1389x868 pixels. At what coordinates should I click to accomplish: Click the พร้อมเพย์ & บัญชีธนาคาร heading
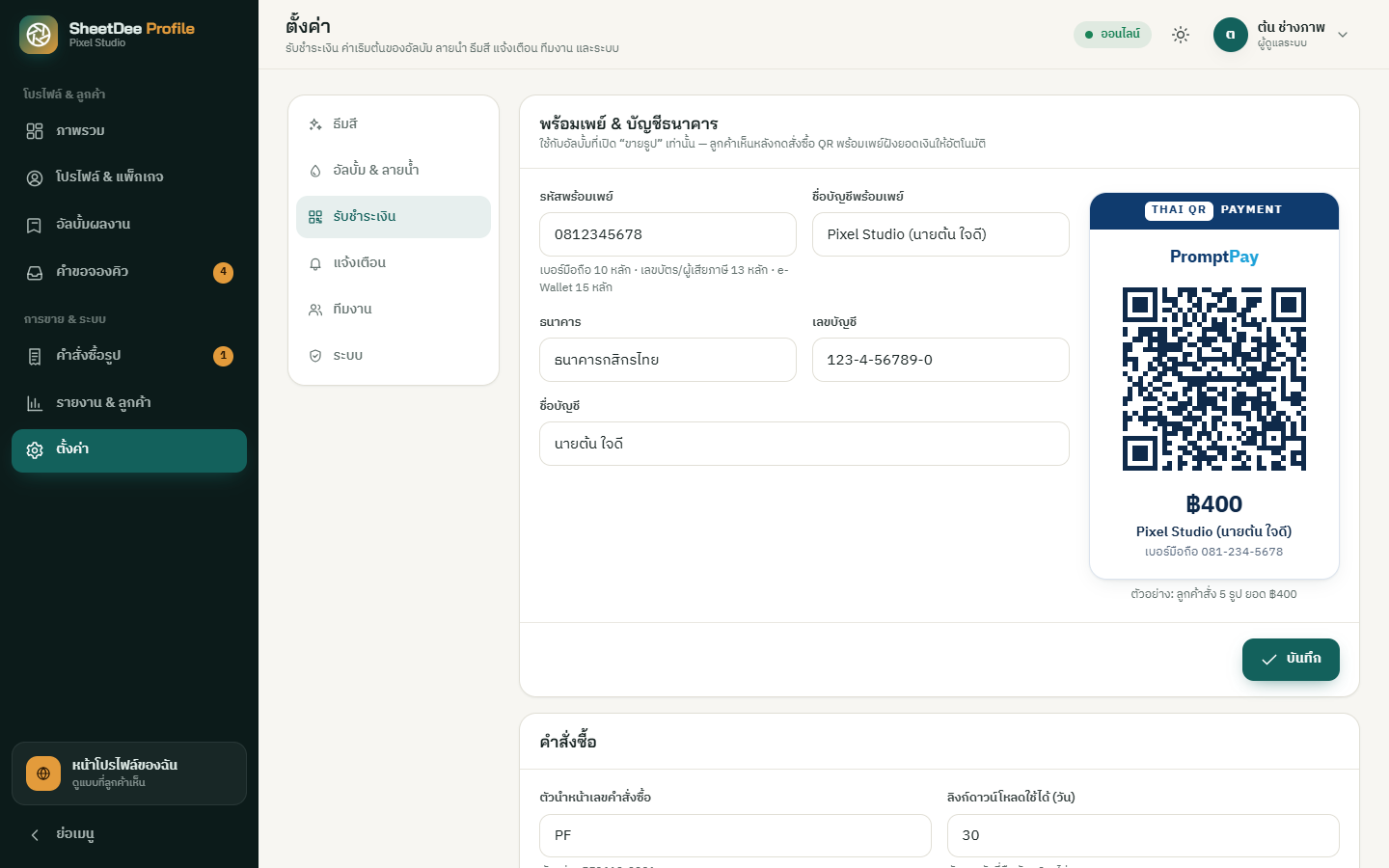[629, 123]
